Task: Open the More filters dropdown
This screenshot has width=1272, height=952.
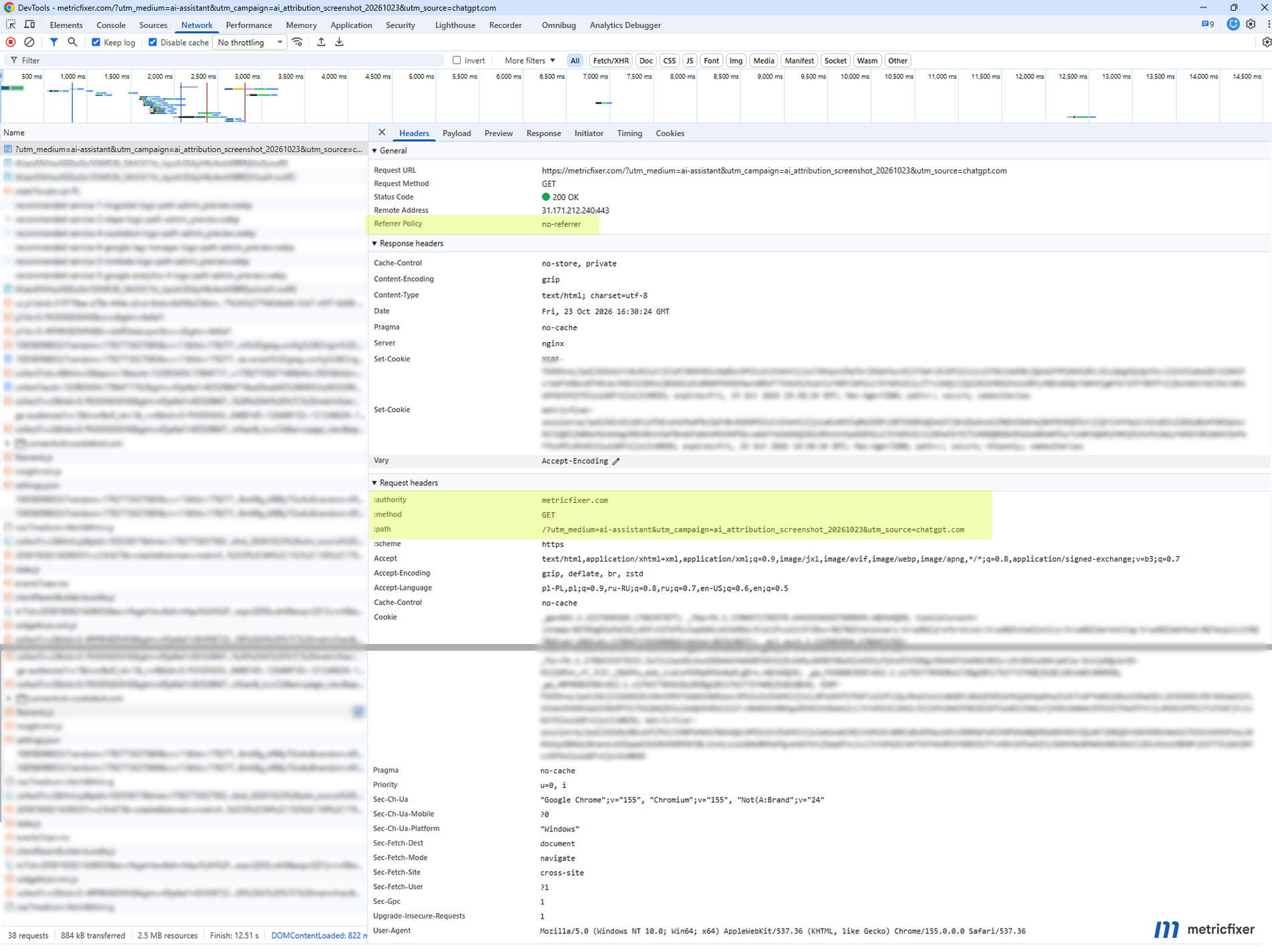Action: [x=530, y=60]
